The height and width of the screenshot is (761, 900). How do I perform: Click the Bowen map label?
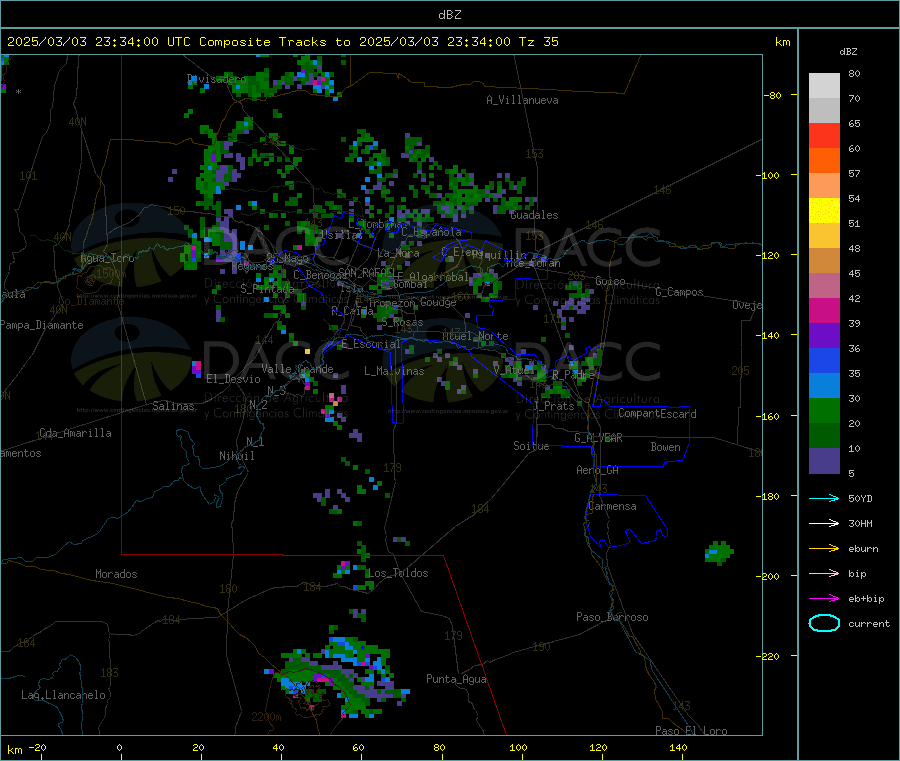(x=666, y=448)
